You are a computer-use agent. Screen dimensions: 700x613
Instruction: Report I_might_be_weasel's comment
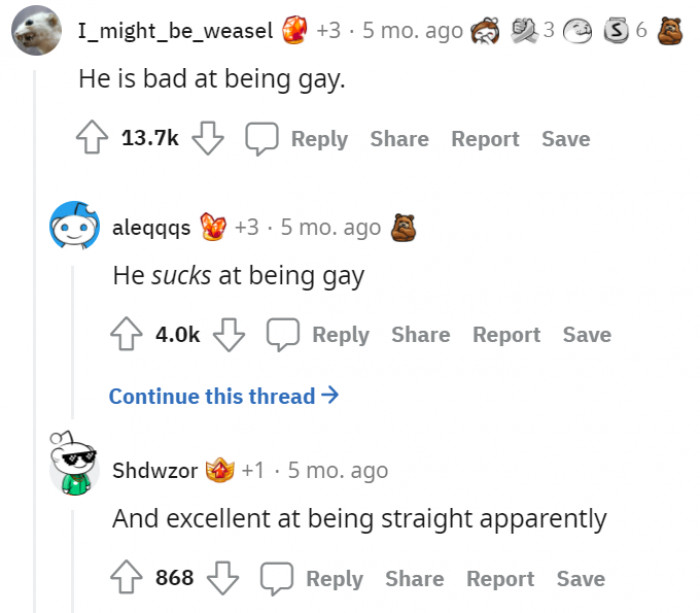[485, 138]
